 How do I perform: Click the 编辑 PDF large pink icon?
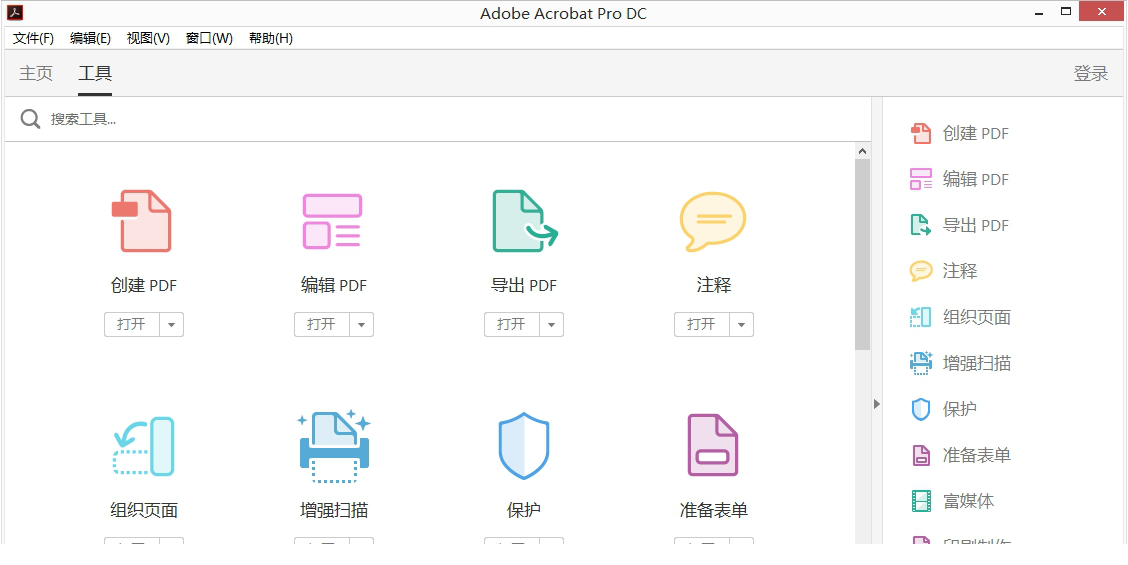pyautogui.click(x=332, y=221)
